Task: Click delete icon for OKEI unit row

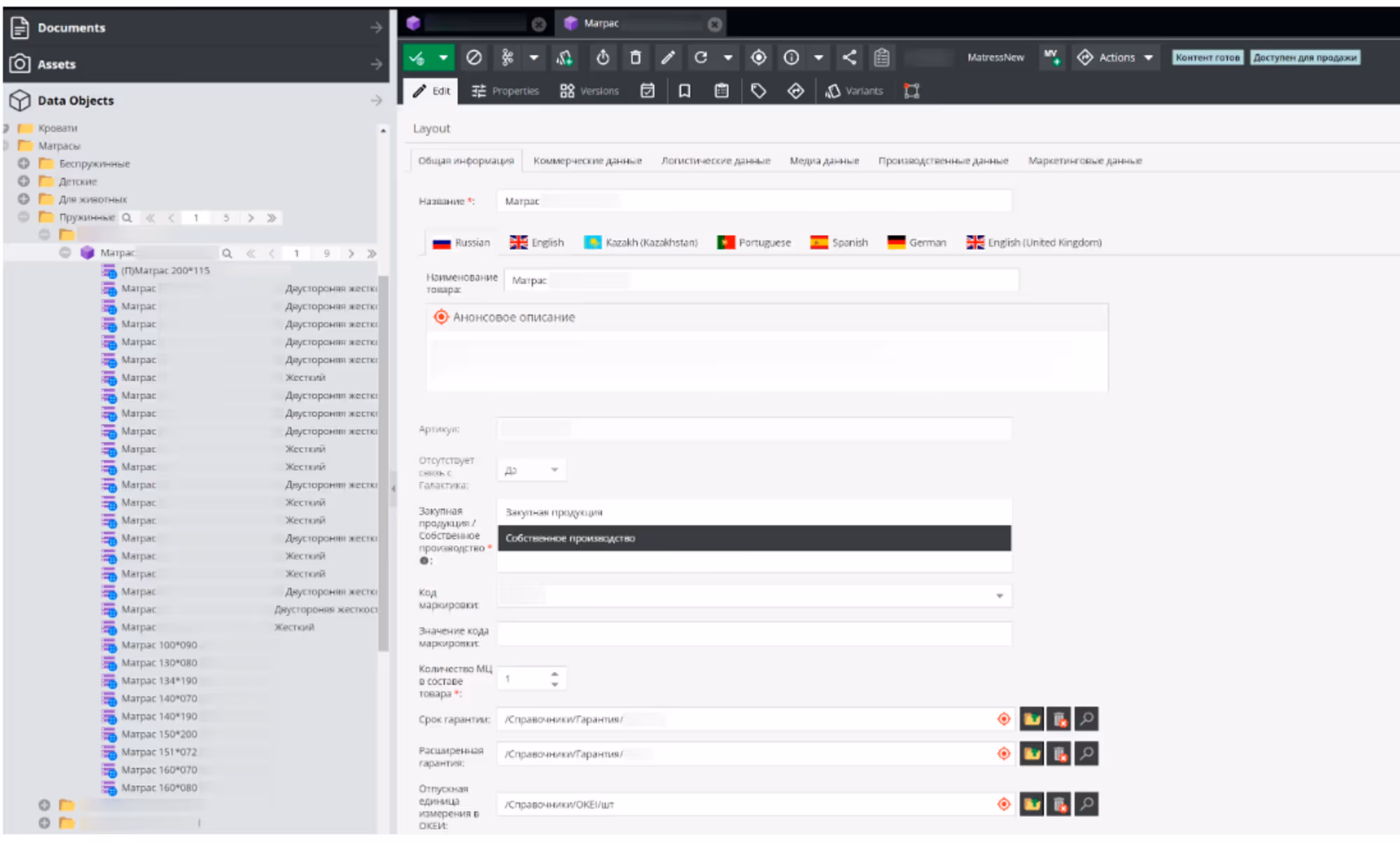Action: 1059,804
